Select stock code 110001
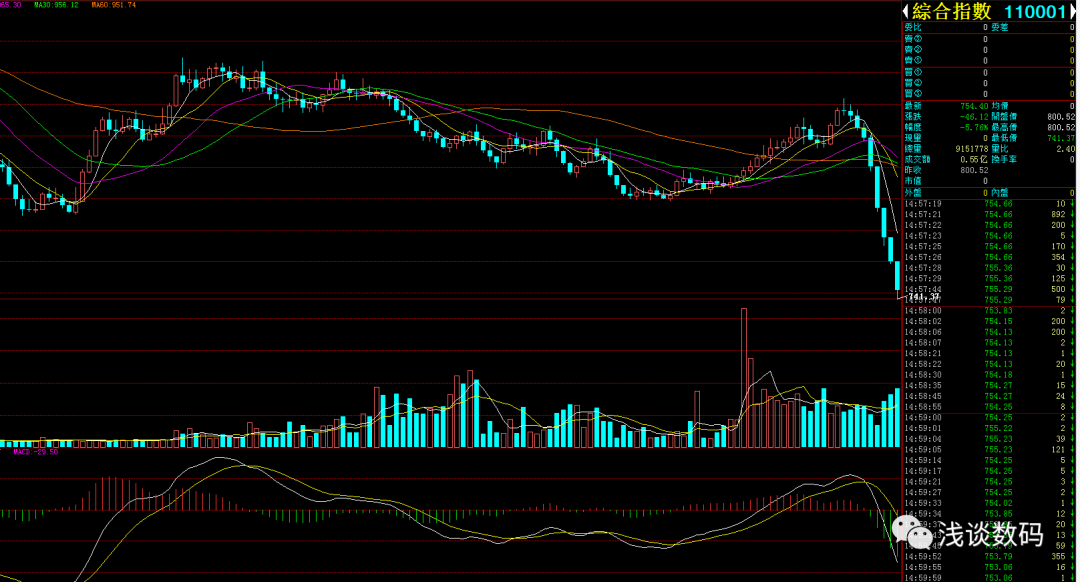Screen dimensions: 1080x582 point(1035,12)
